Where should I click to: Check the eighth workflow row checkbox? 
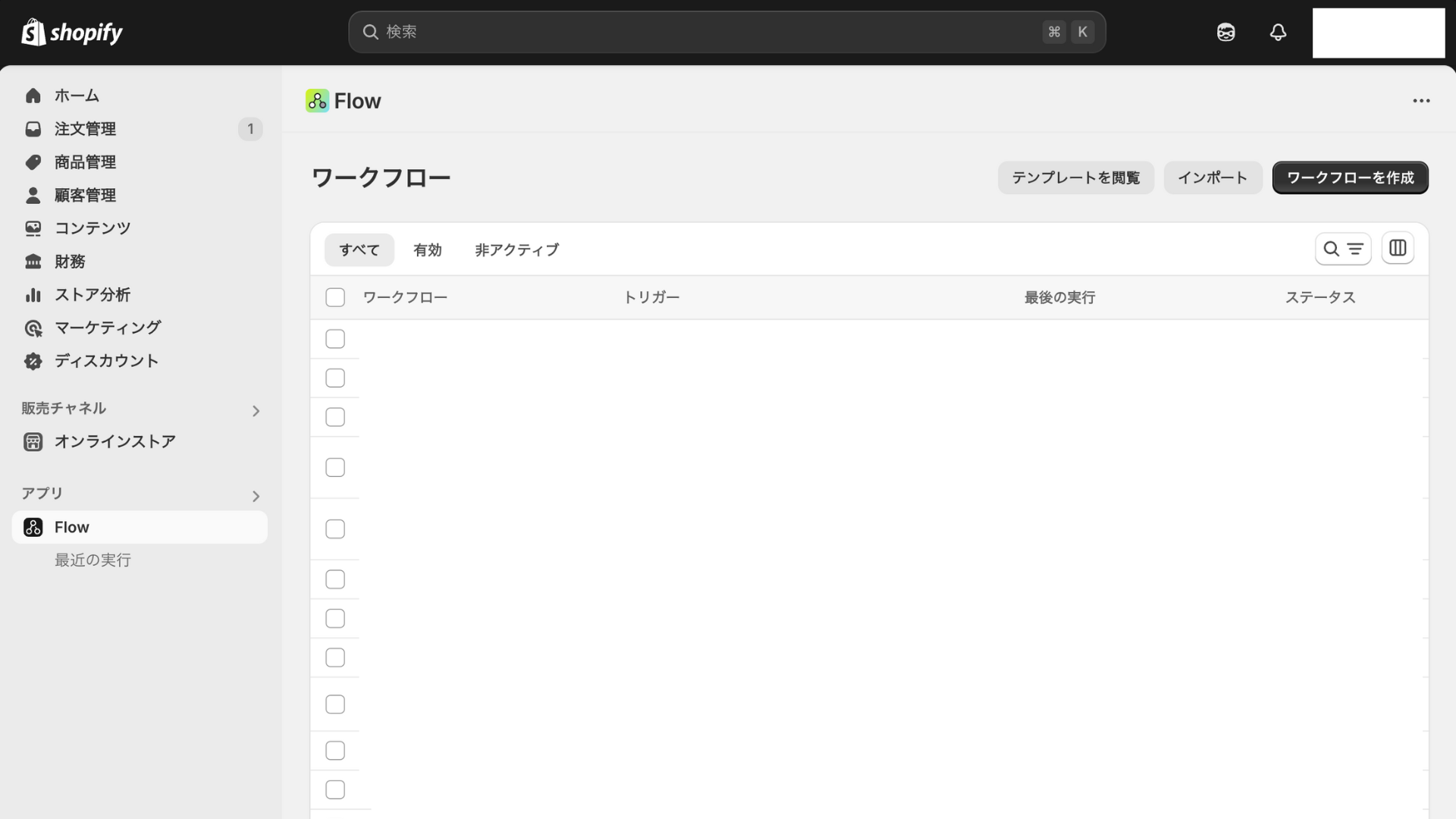coord(335,657)
